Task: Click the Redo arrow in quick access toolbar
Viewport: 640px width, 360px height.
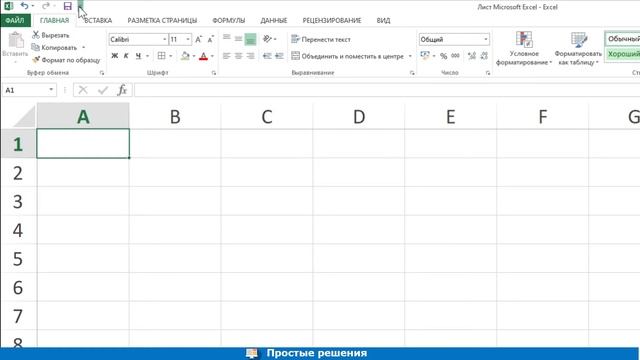Action: click(x=45, y=6)
